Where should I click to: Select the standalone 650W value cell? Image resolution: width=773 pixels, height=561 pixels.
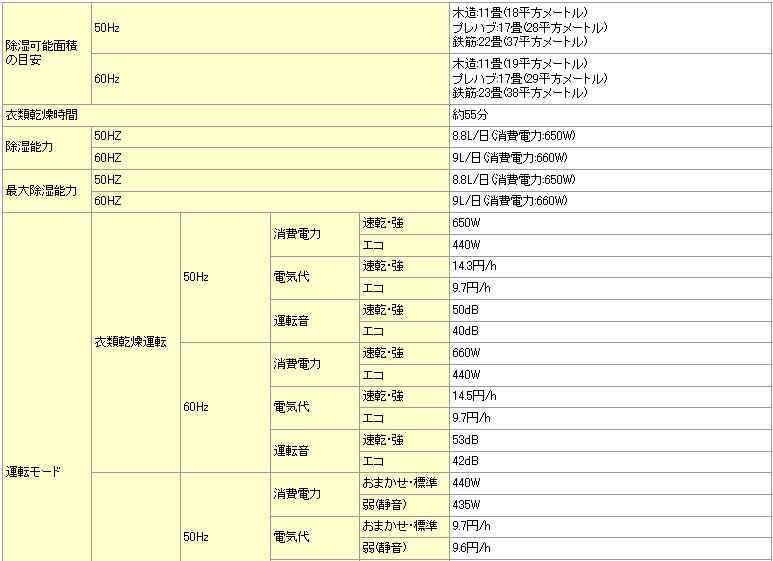coord(610,223)
